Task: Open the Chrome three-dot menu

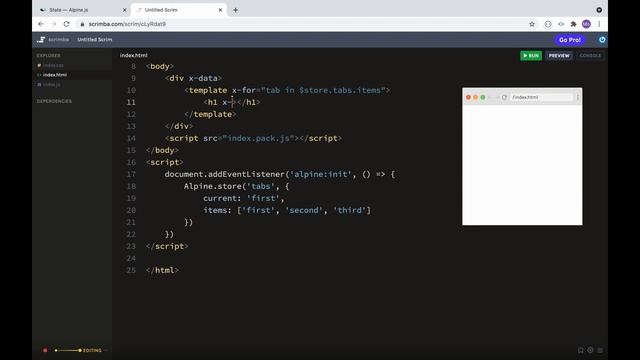Action: pos(599,24)
